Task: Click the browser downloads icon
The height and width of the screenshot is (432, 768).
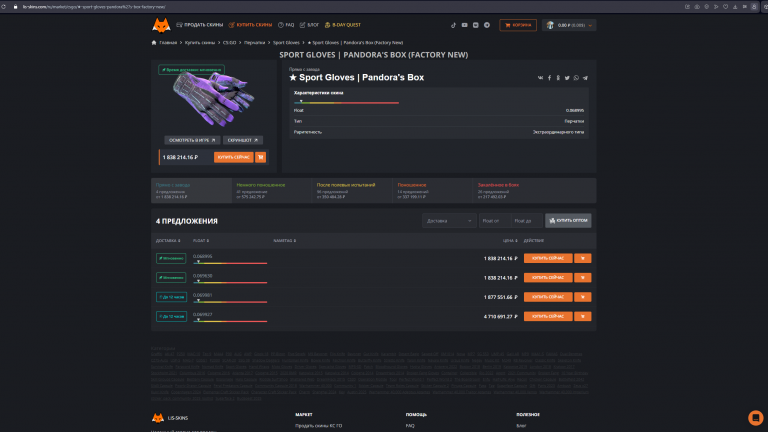Action: [735, 7]
